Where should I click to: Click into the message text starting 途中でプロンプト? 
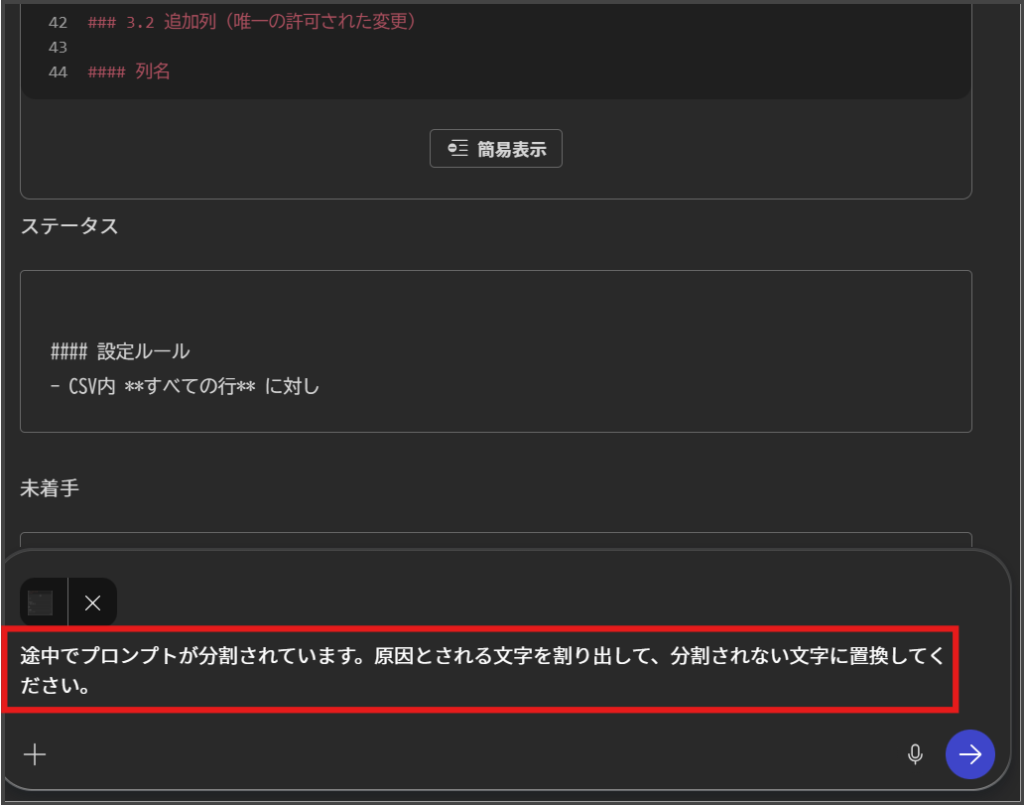300,658
